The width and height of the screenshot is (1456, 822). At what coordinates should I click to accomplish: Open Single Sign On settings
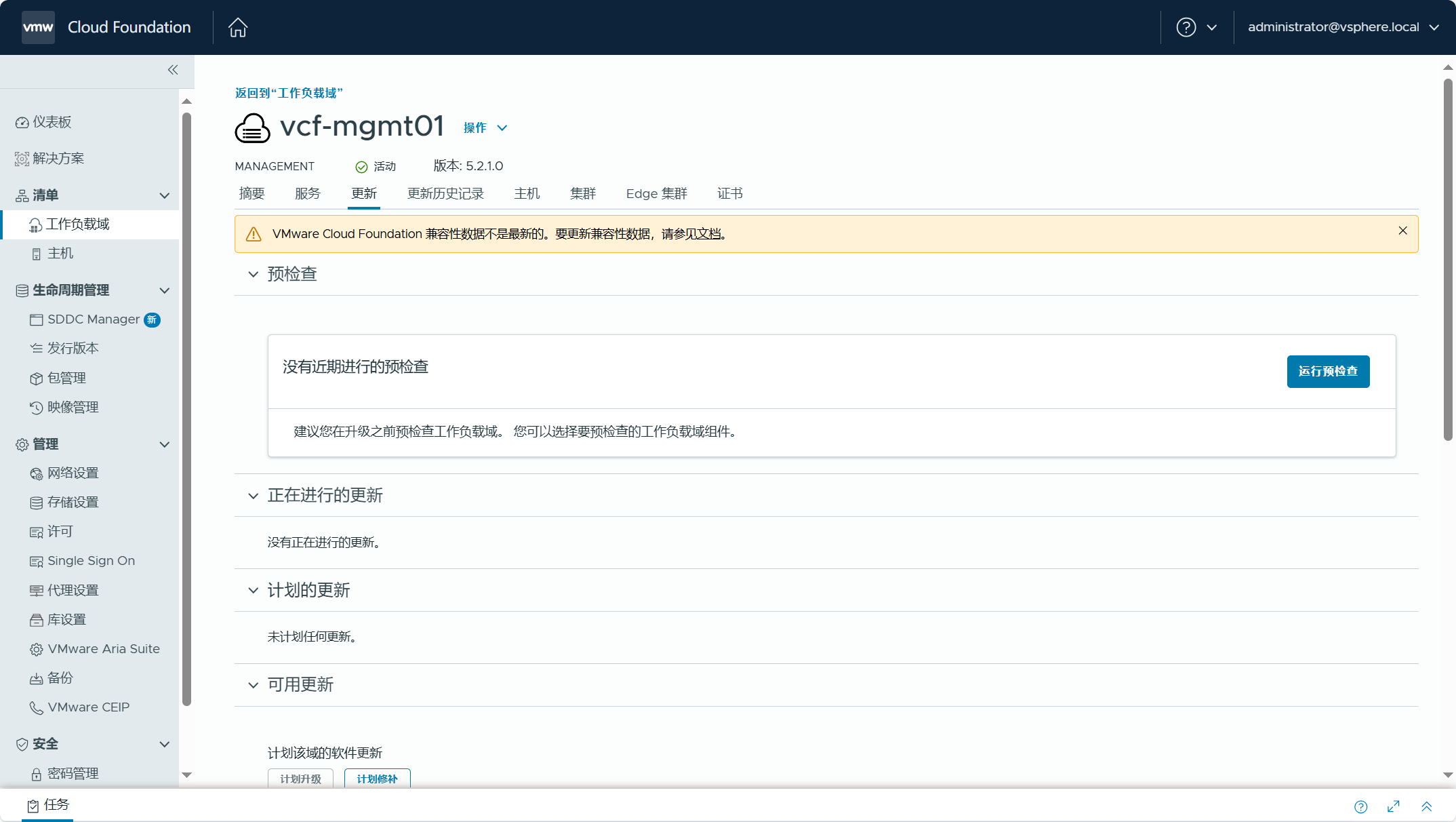(82, 561)
